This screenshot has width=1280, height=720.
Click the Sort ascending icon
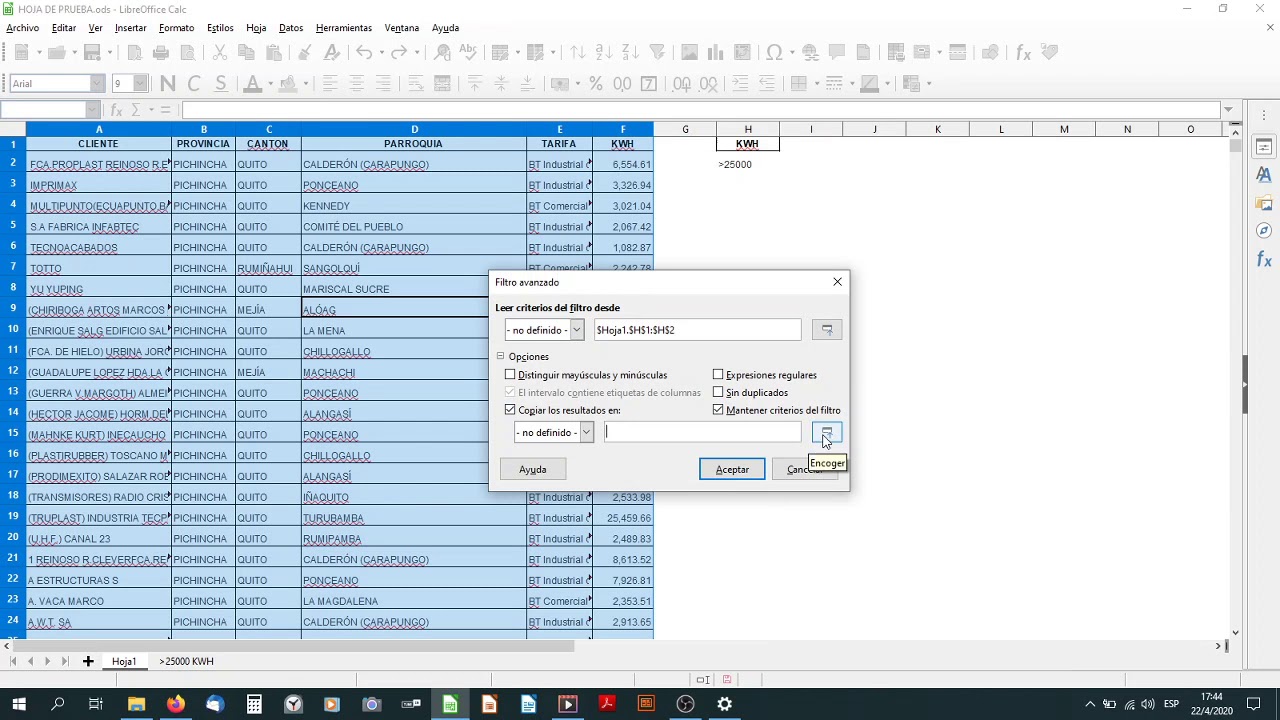click(x=604, y=52)
